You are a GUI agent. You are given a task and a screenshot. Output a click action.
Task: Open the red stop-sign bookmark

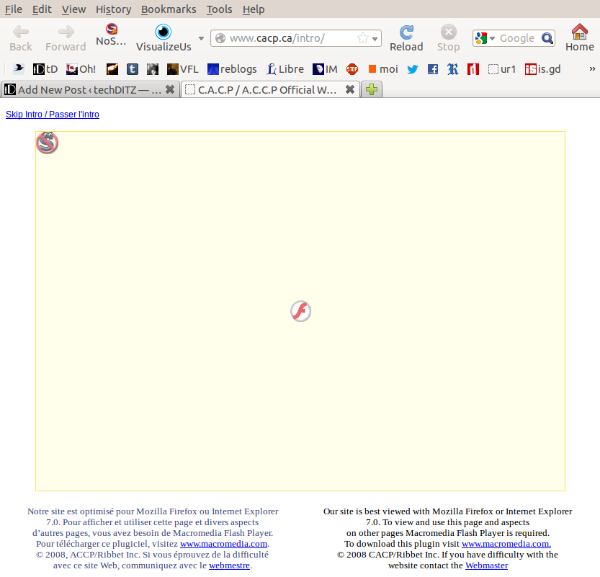[x=352, y=69]
